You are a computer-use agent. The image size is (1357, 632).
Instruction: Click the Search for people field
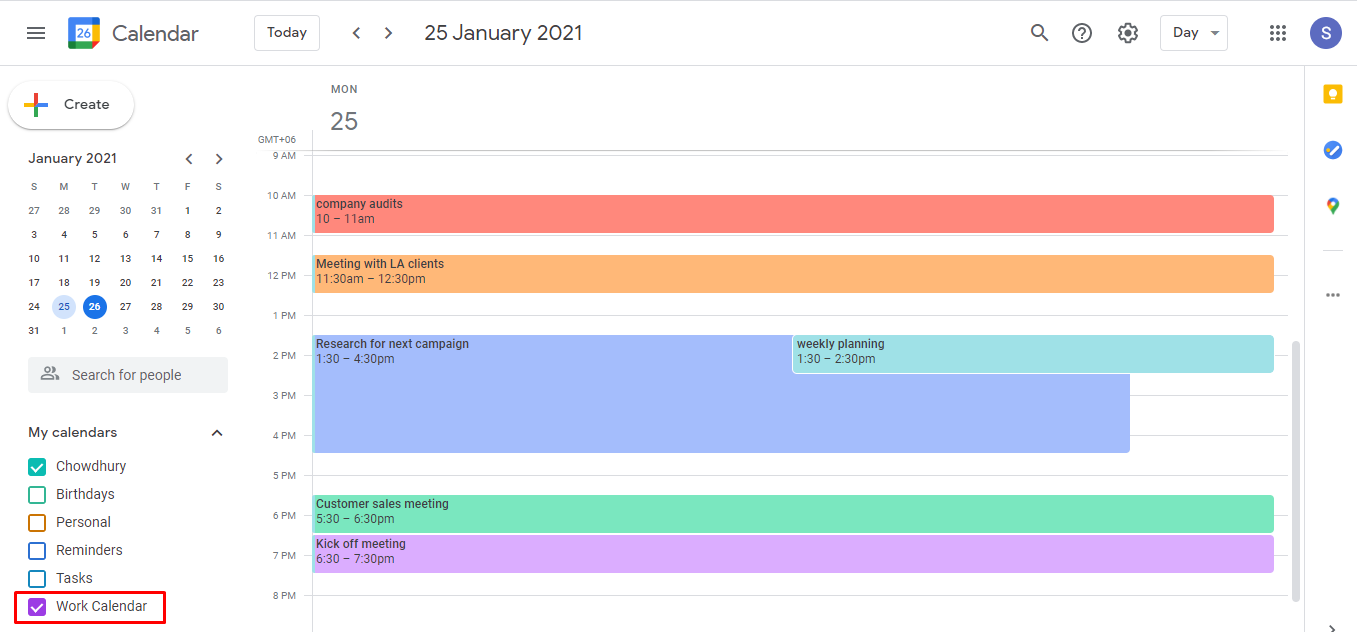point(127,374)
